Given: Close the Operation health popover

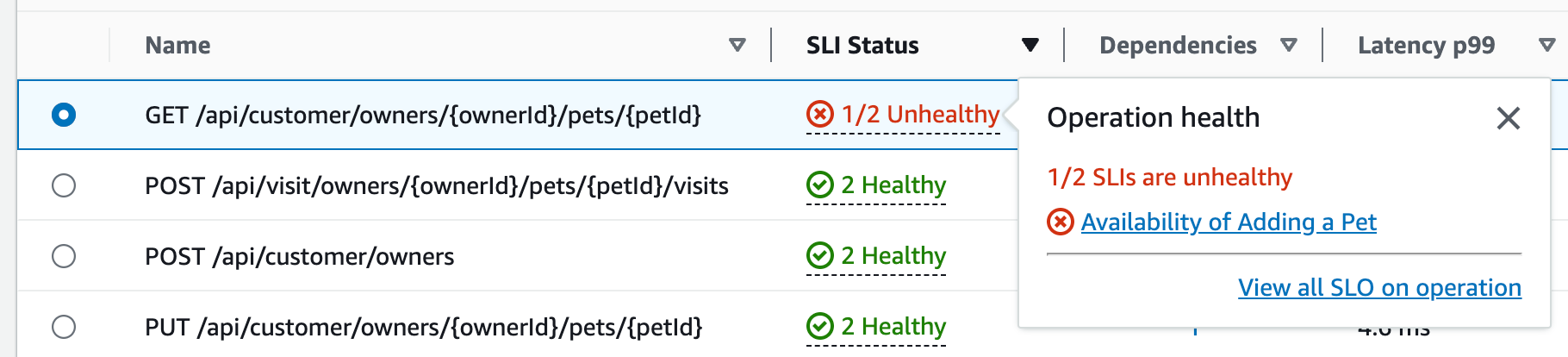Looking at the screenshot, I should point(1508,118).
